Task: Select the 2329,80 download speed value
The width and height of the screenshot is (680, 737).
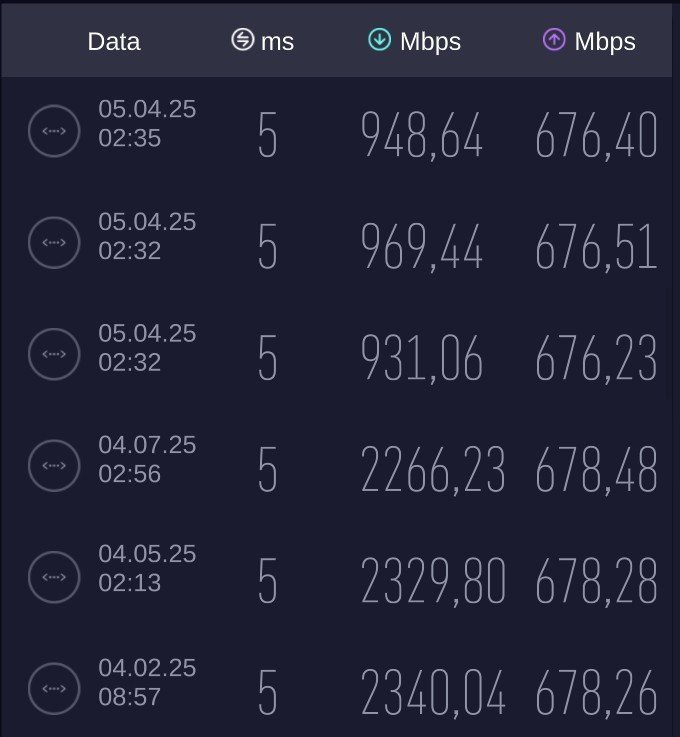Action: click(x=432, y=581)
